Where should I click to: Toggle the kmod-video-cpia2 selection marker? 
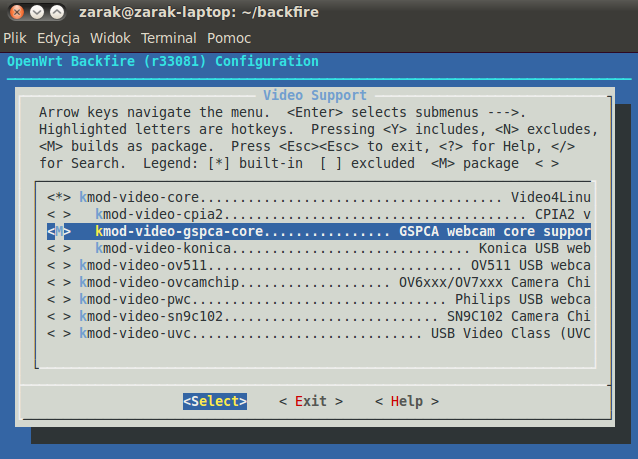pos(59,214)
